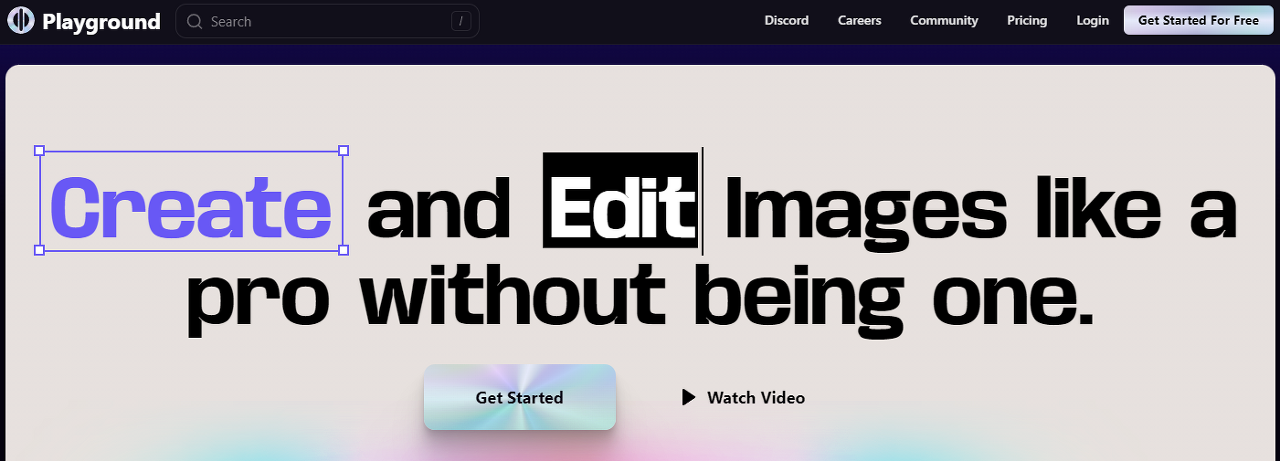Click the search magnifier icon
The height and width of the screenshot is (461, 1280).
pos(194,21)
